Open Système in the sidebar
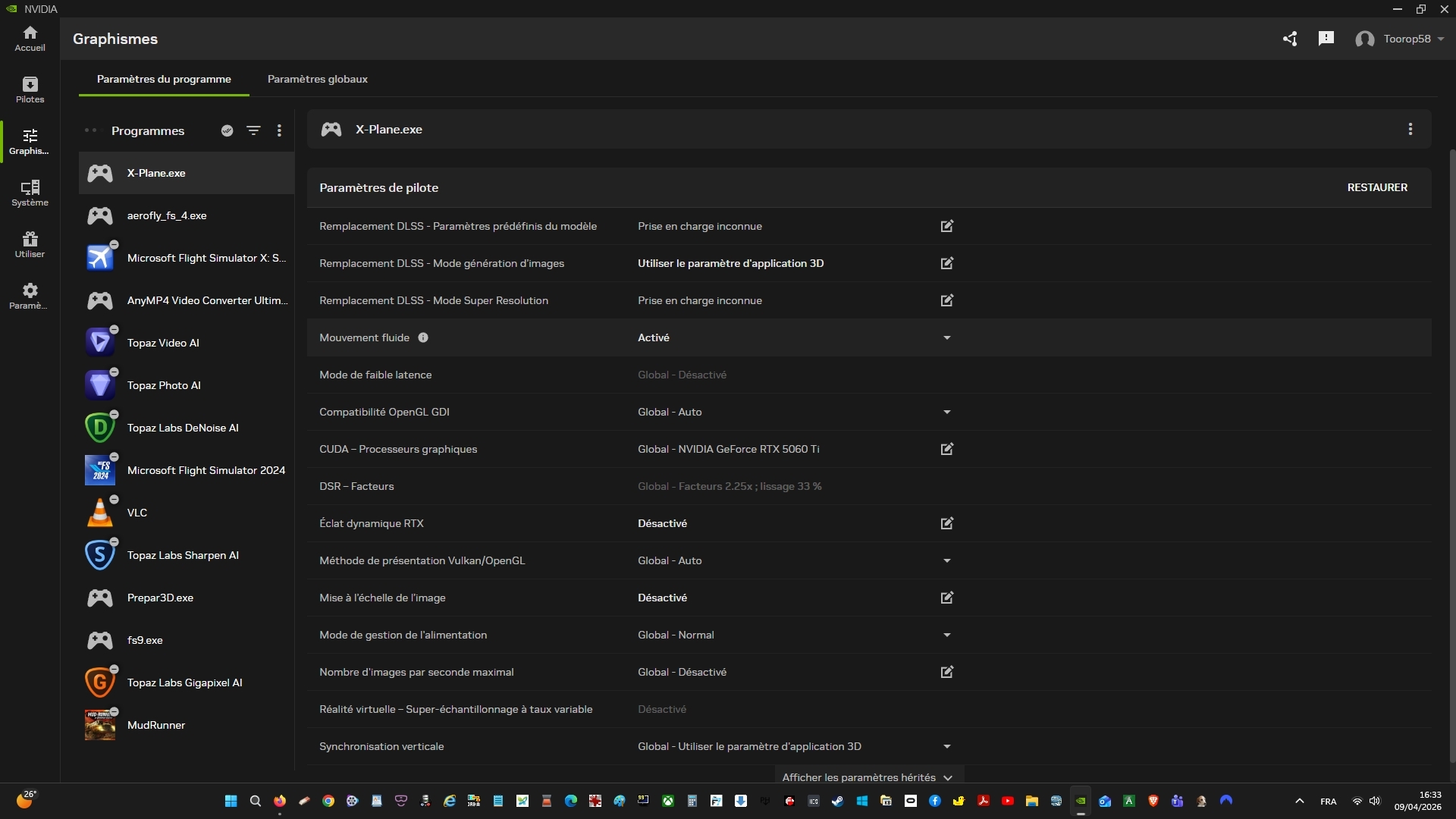This screenshot has height=819, width=1456. pyautogui.click(x=30, y=193)
